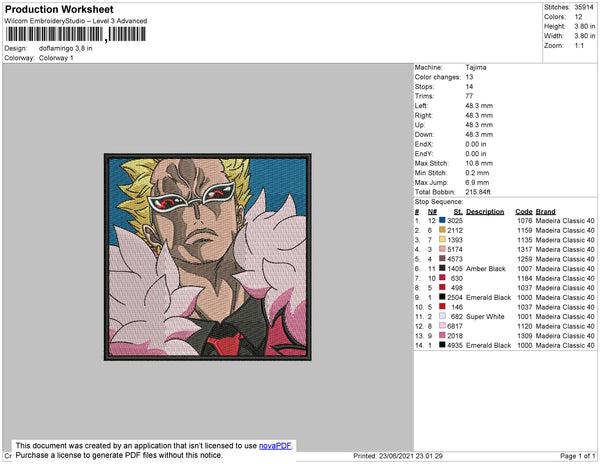Click the Color changes value 13
600x464 pixels.
coord(470,77)
